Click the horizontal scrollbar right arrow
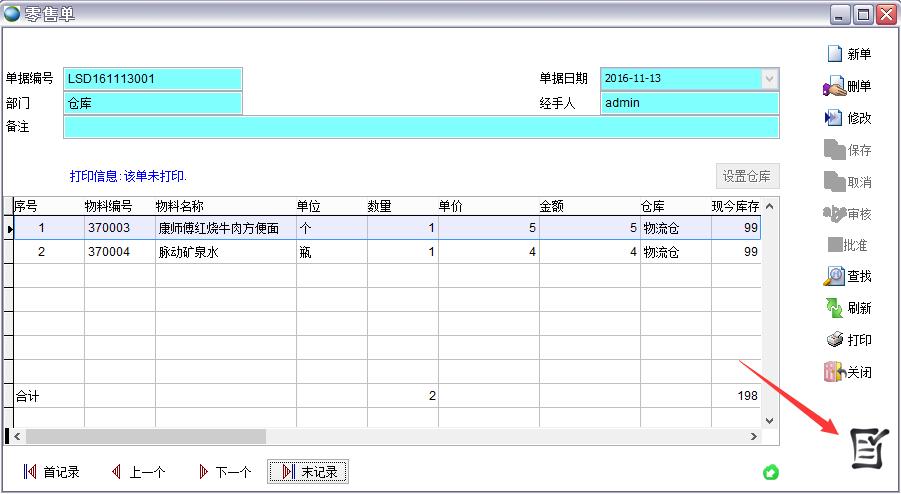 coord(755,437)
